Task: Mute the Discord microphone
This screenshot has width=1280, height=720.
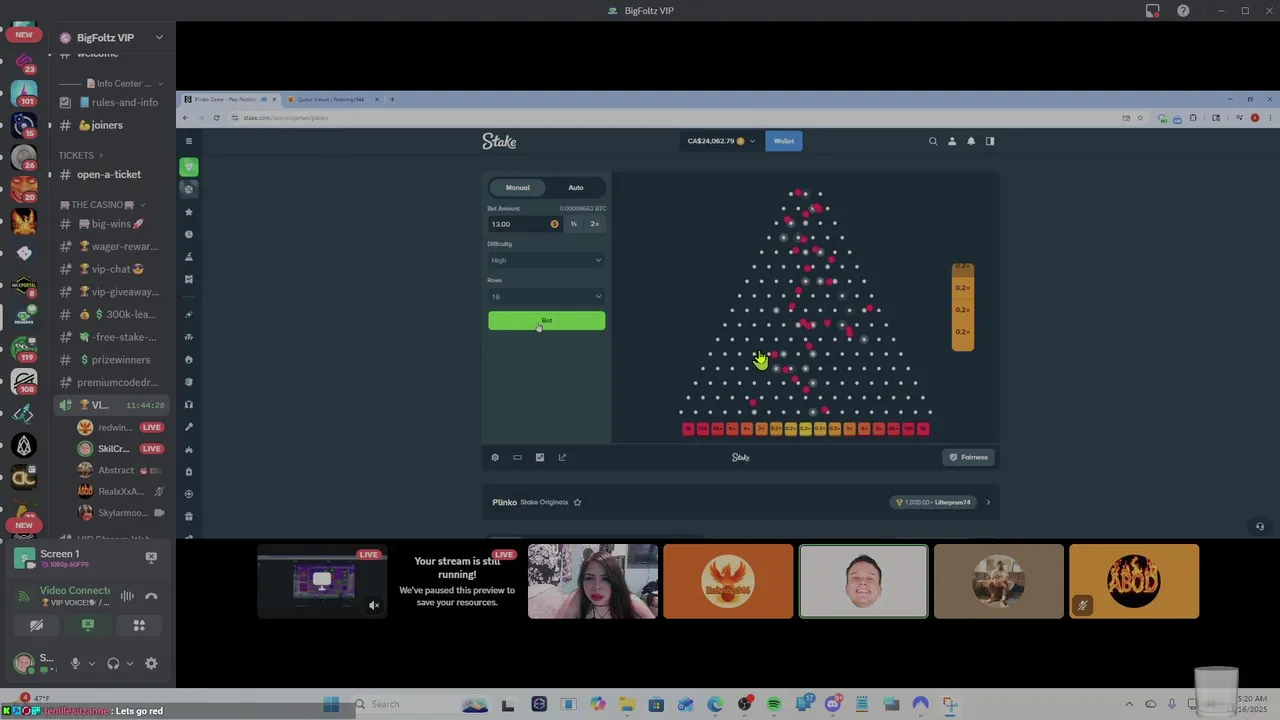Action: pos(75,663)
